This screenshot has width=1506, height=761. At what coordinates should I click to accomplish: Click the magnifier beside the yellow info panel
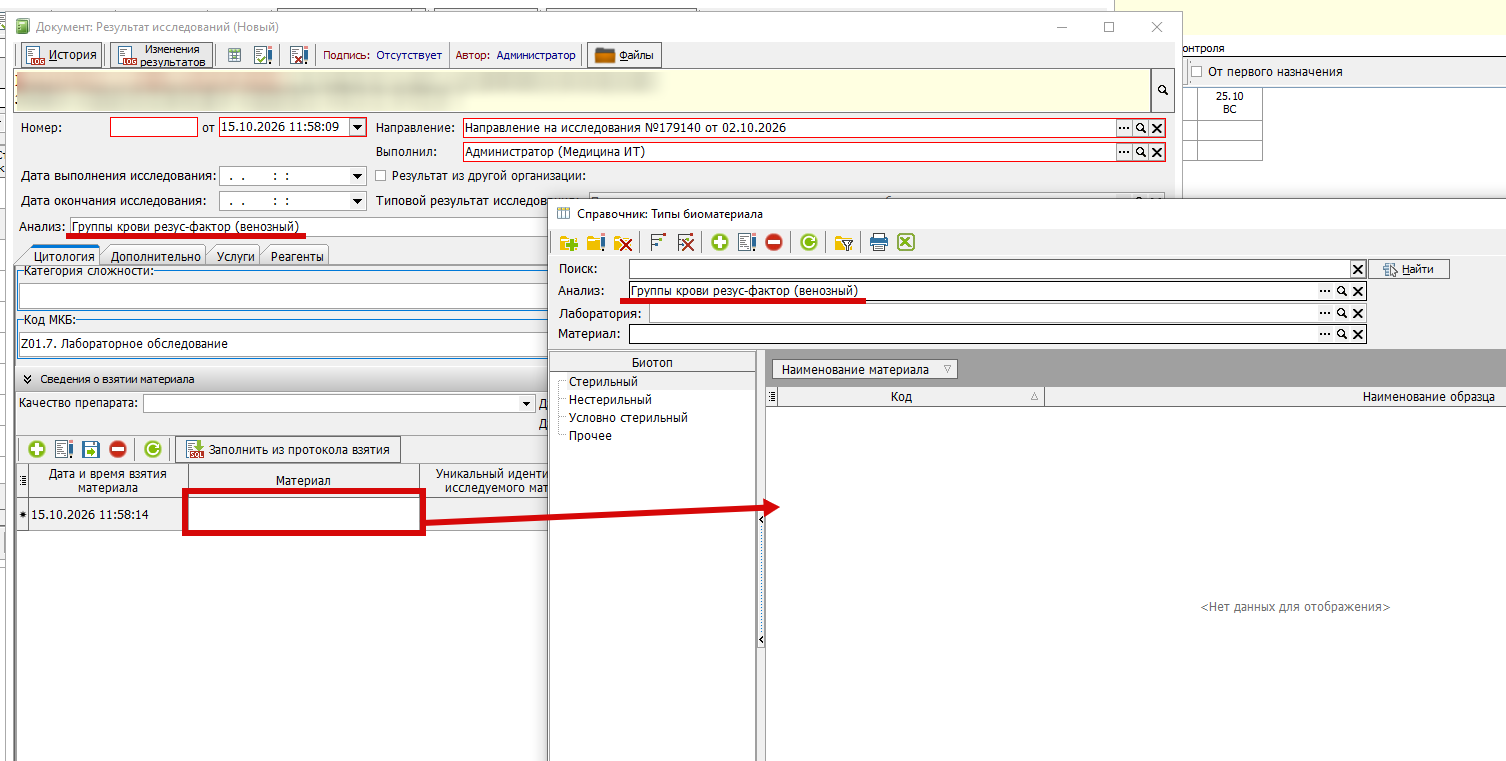1163,89
